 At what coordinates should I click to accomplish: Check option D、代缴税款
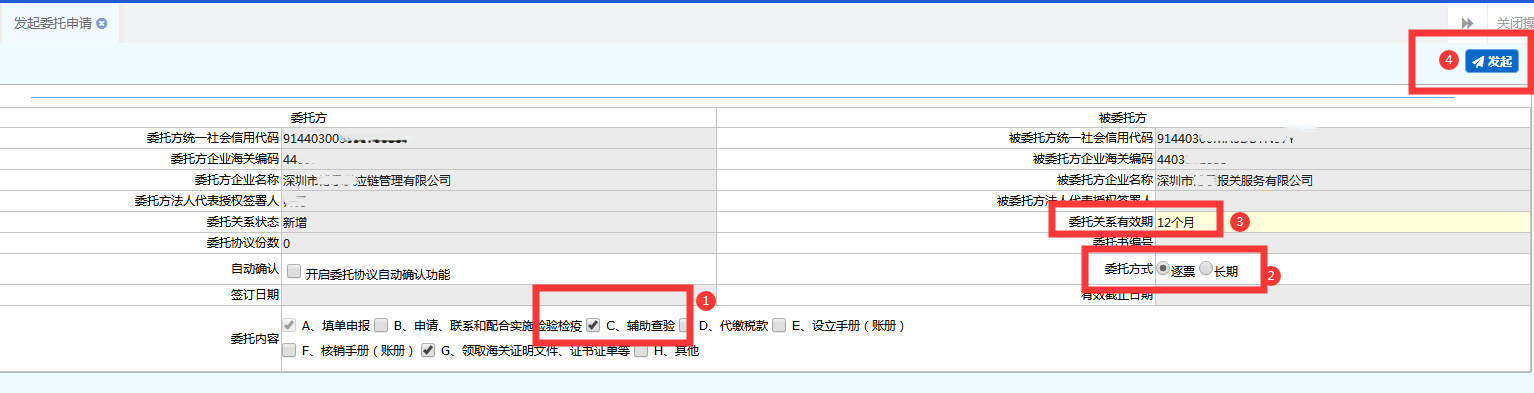click(685, 325)
